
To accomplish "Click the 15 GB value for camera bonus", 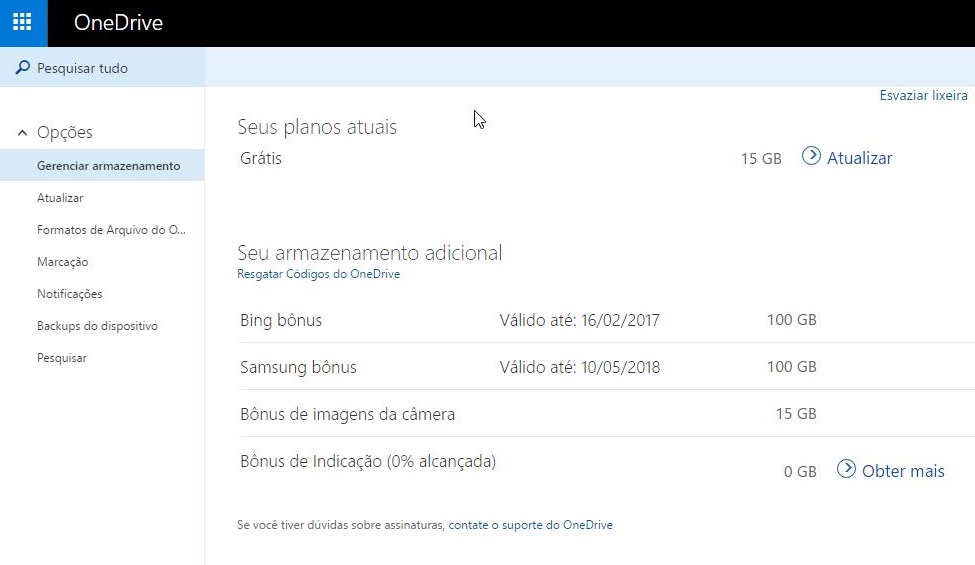I will (x=796, y=414).
